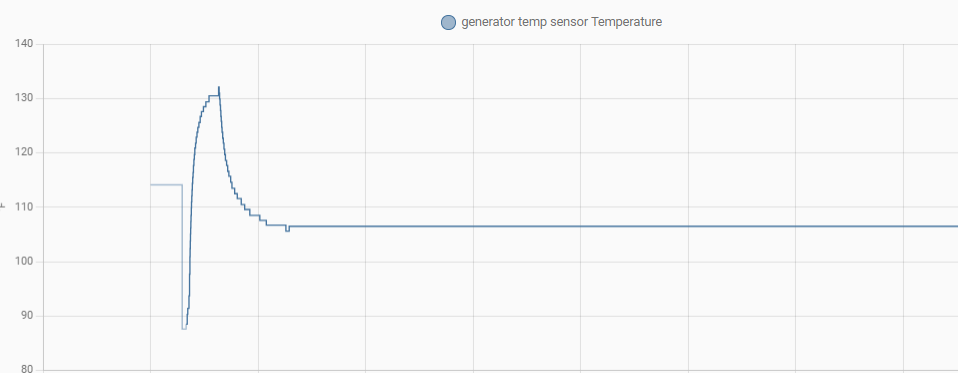This screenshot has height=373, width=958.
Task: Click the falling curve where it crosses 120
Action: tap(223, 153)
